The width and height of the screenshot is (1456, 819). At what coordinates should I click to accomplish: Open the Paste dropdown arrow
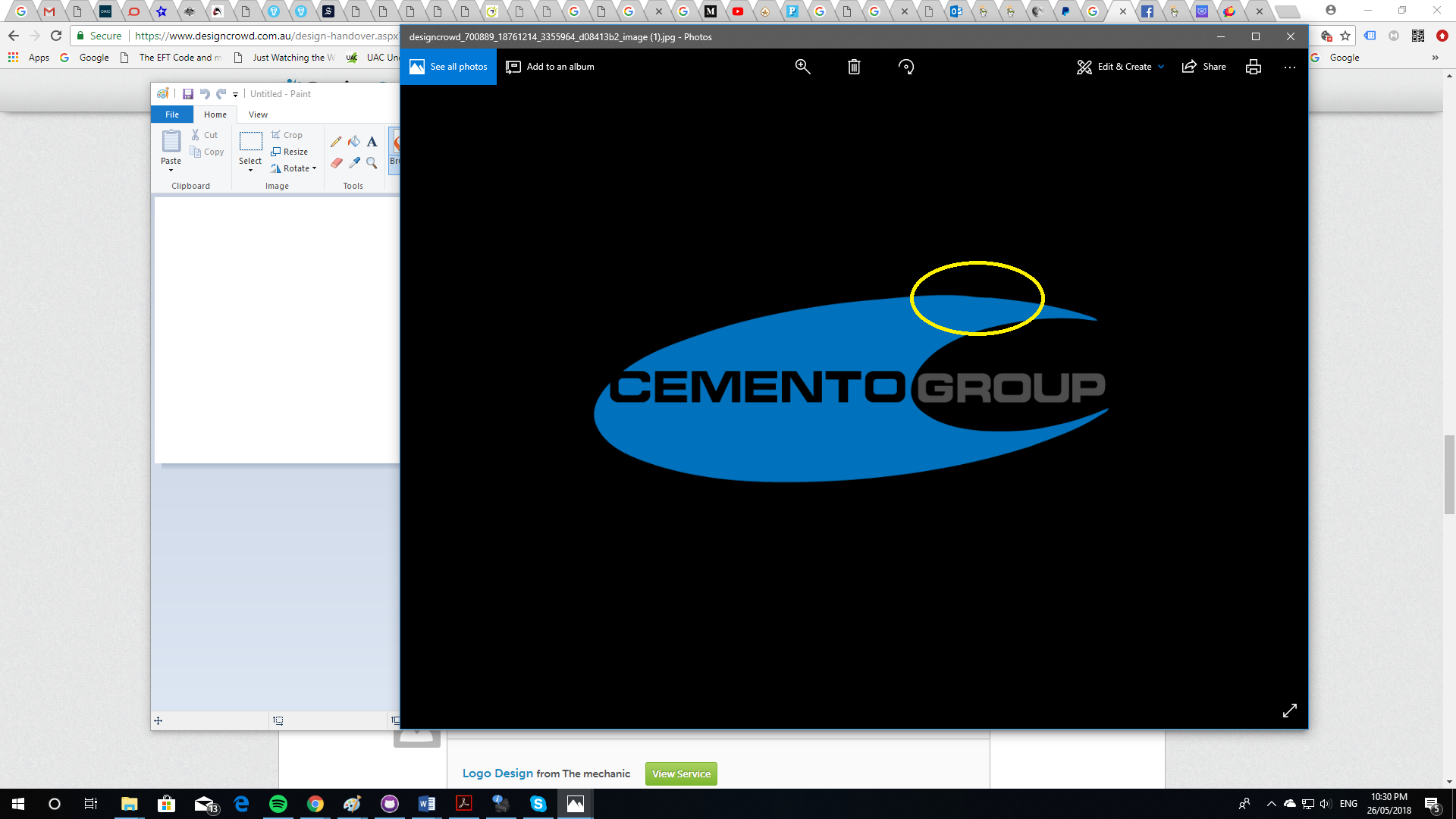click(171, 171)
